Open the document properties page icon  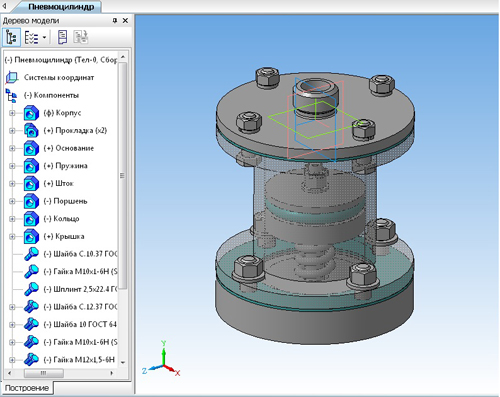point(62,37)
